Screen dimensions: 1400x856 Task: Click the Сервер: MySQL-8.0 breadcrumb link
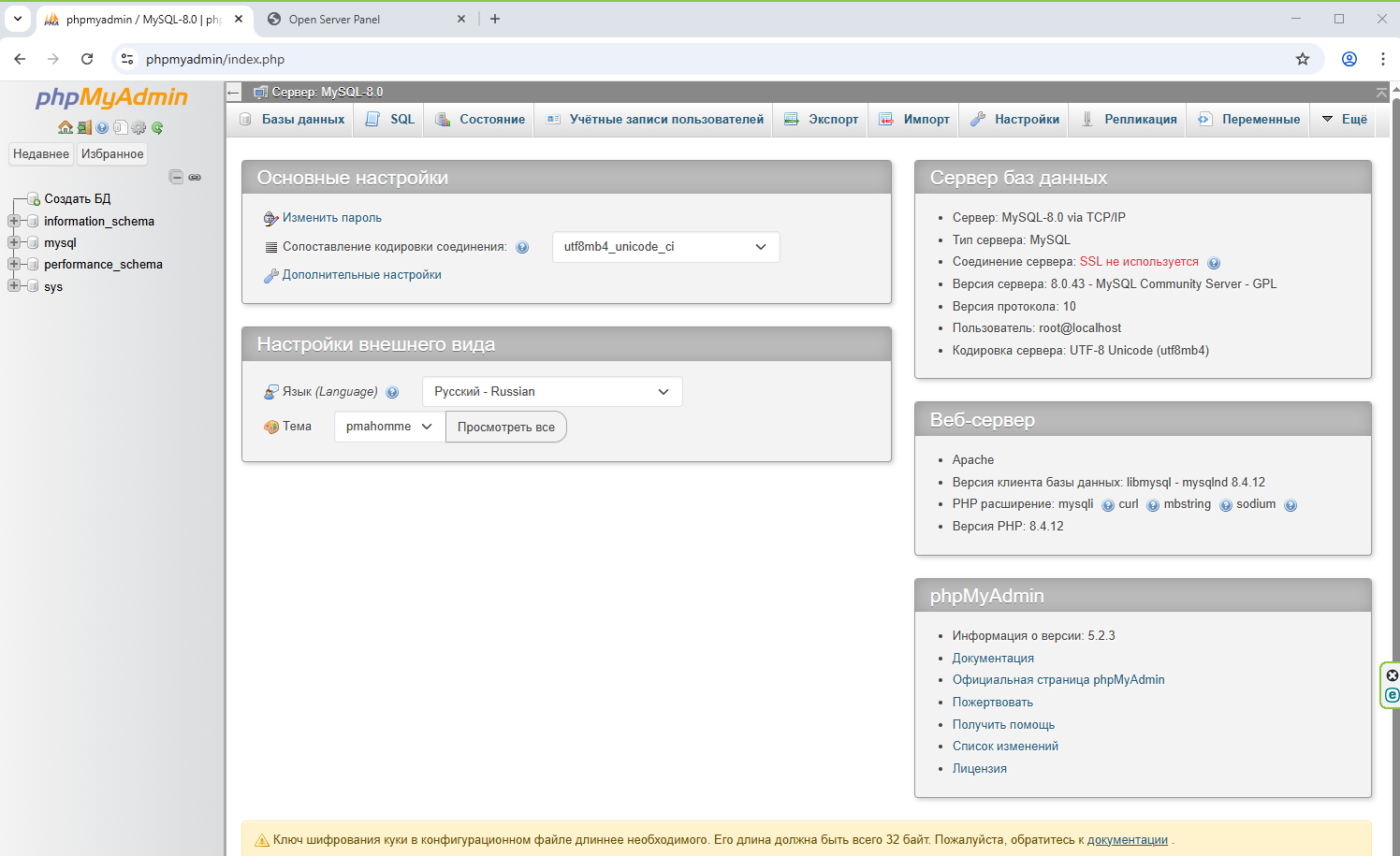click(x=327, y=92)
